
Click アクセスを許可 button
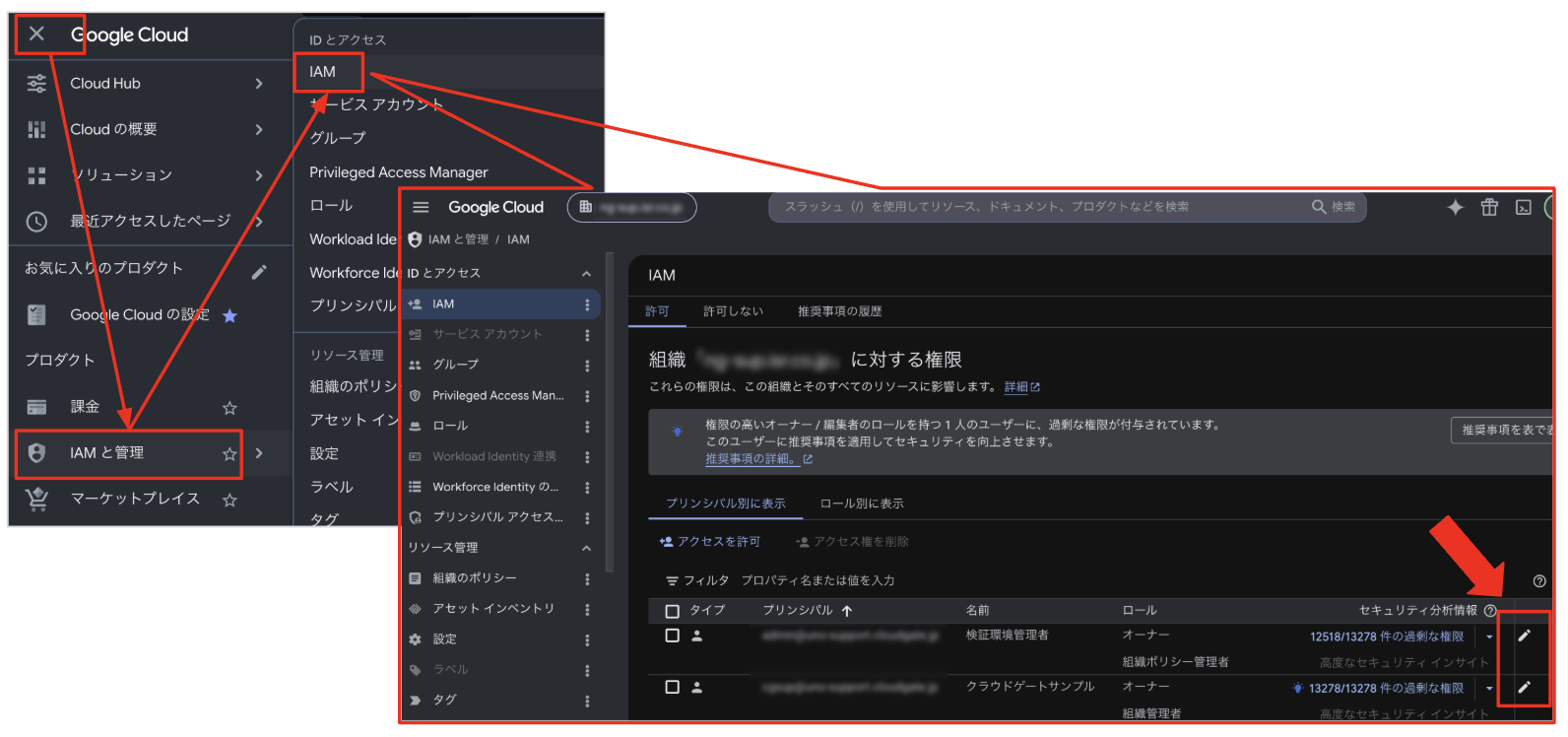click(x=709, y=542)
